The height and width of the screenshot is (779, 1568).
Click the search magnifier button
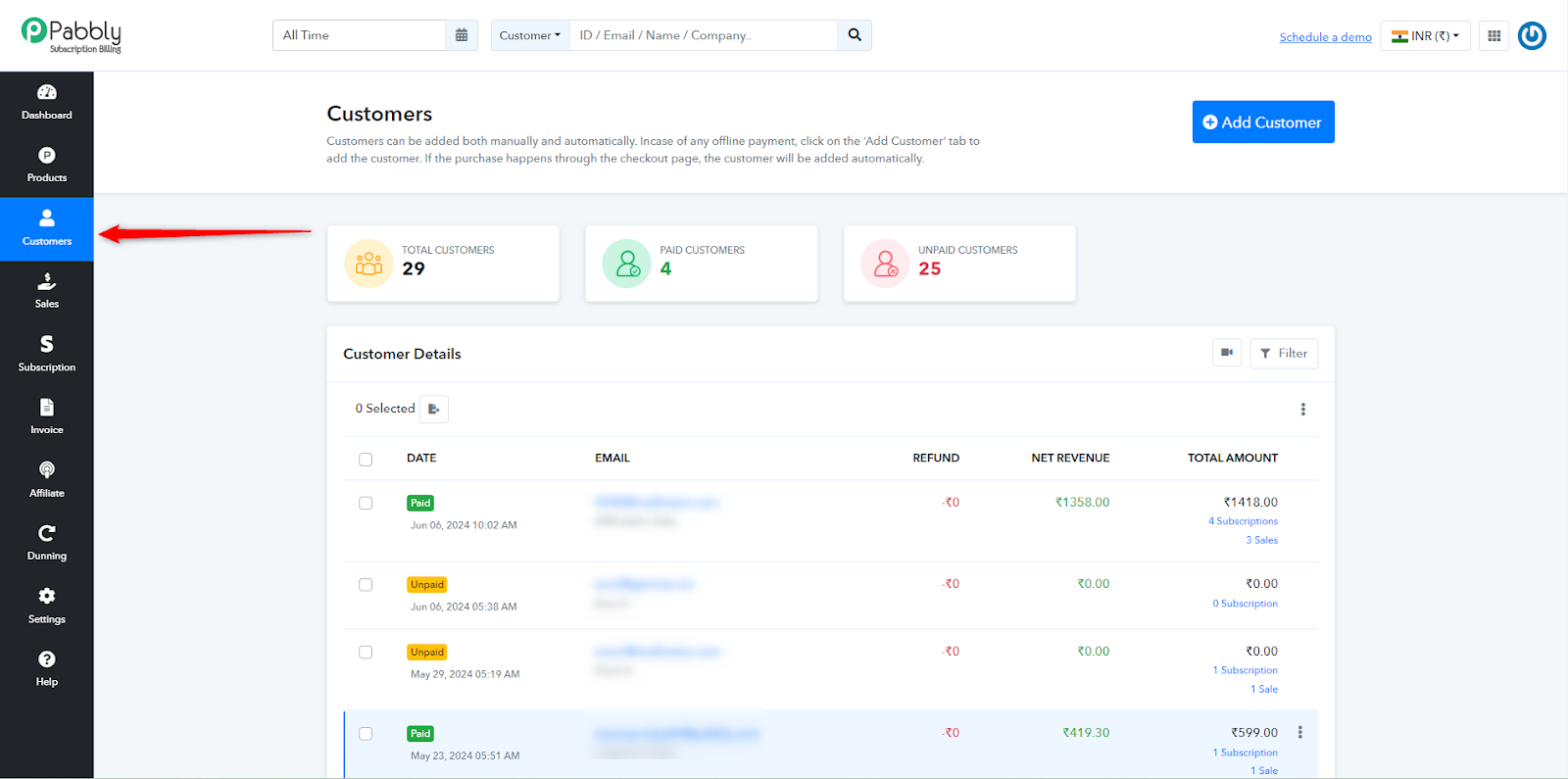click(855, 35)
